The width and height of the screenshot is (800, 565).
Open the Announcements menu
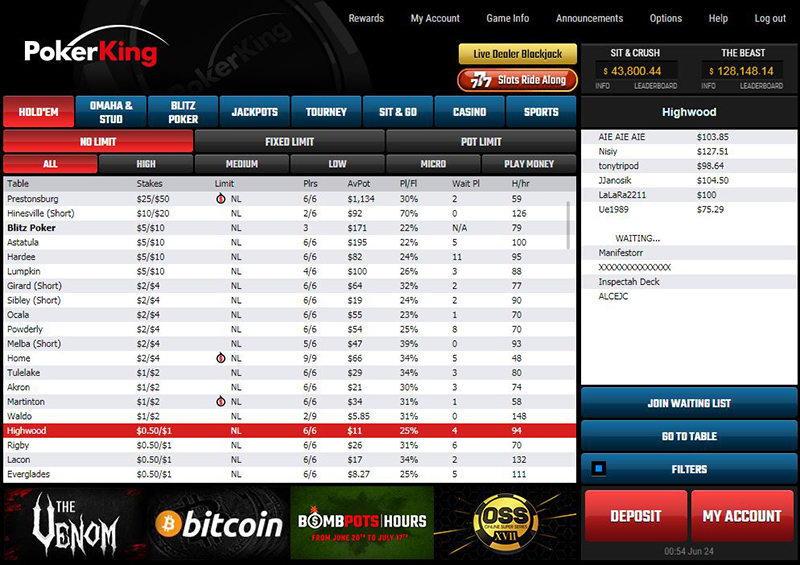tap(589, 18)
